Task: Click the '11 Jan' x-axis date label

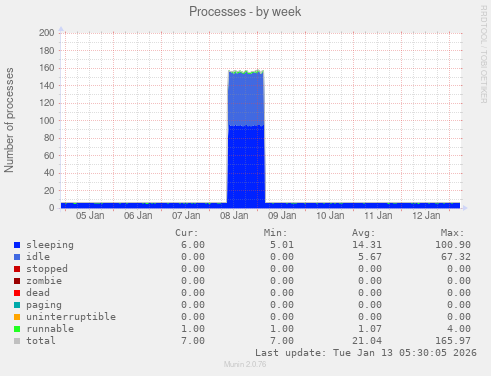Action: point(378,216)
